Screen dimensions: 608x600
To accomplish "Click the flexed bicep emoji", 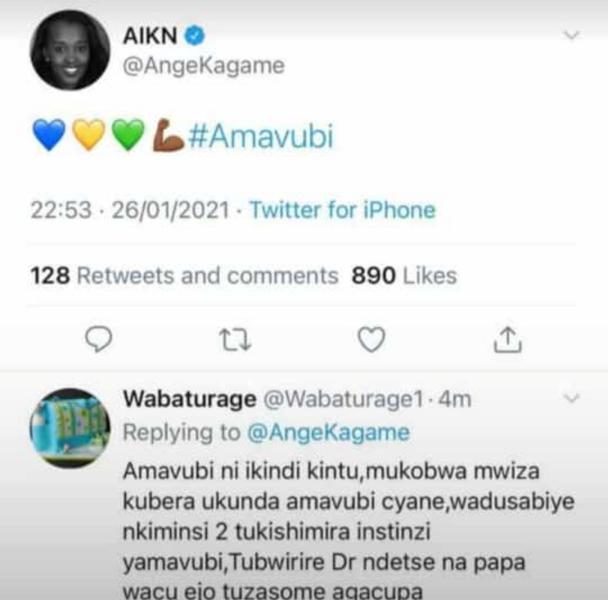I will click(168, 135).
